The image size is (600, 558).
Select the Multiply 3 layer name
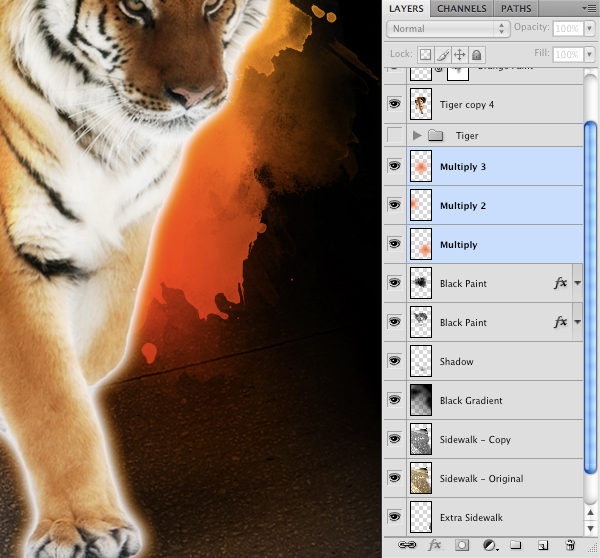(x=463, y=166)
